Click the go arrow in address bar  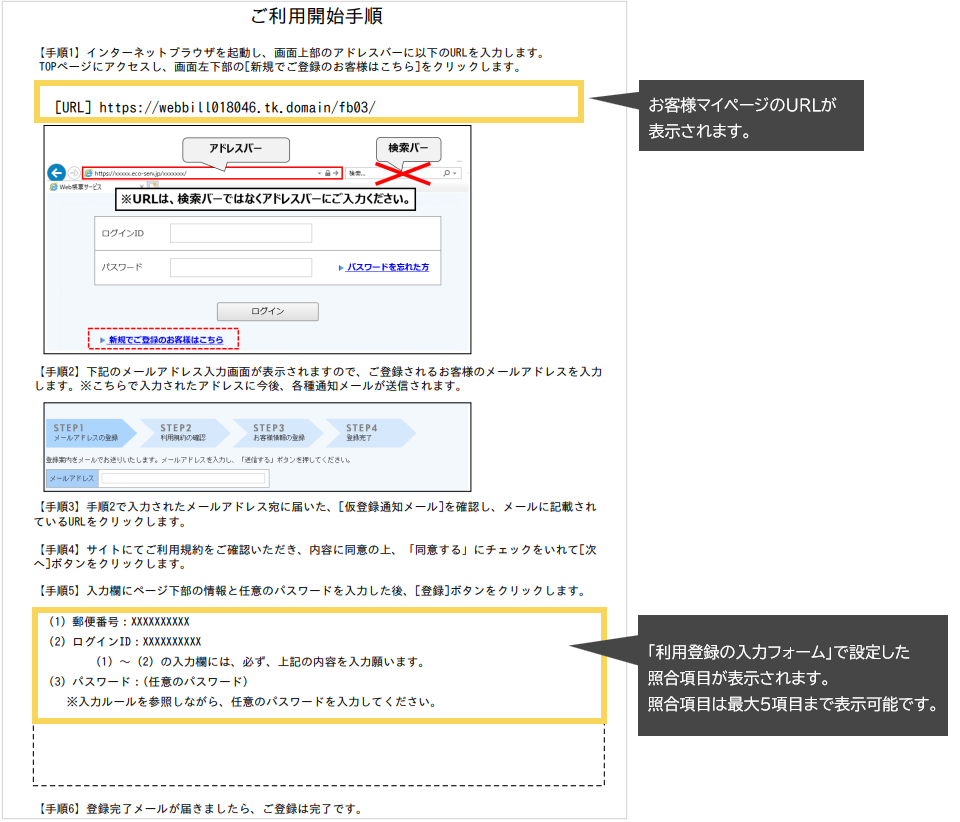(x=337, y=173)
